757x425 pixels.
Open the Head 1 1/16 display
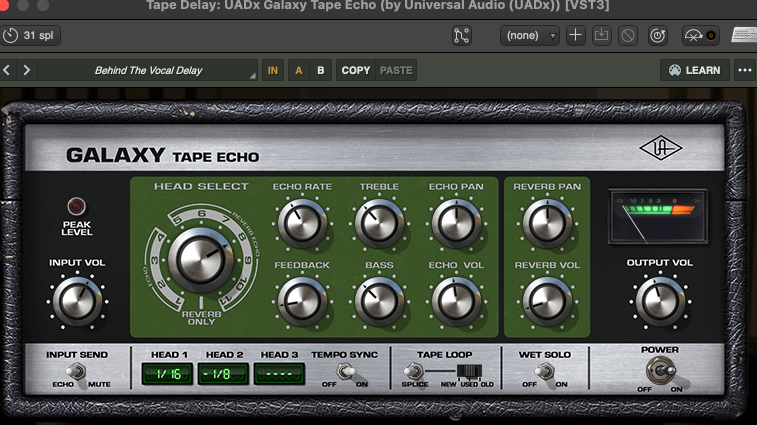tap(167, 374)
